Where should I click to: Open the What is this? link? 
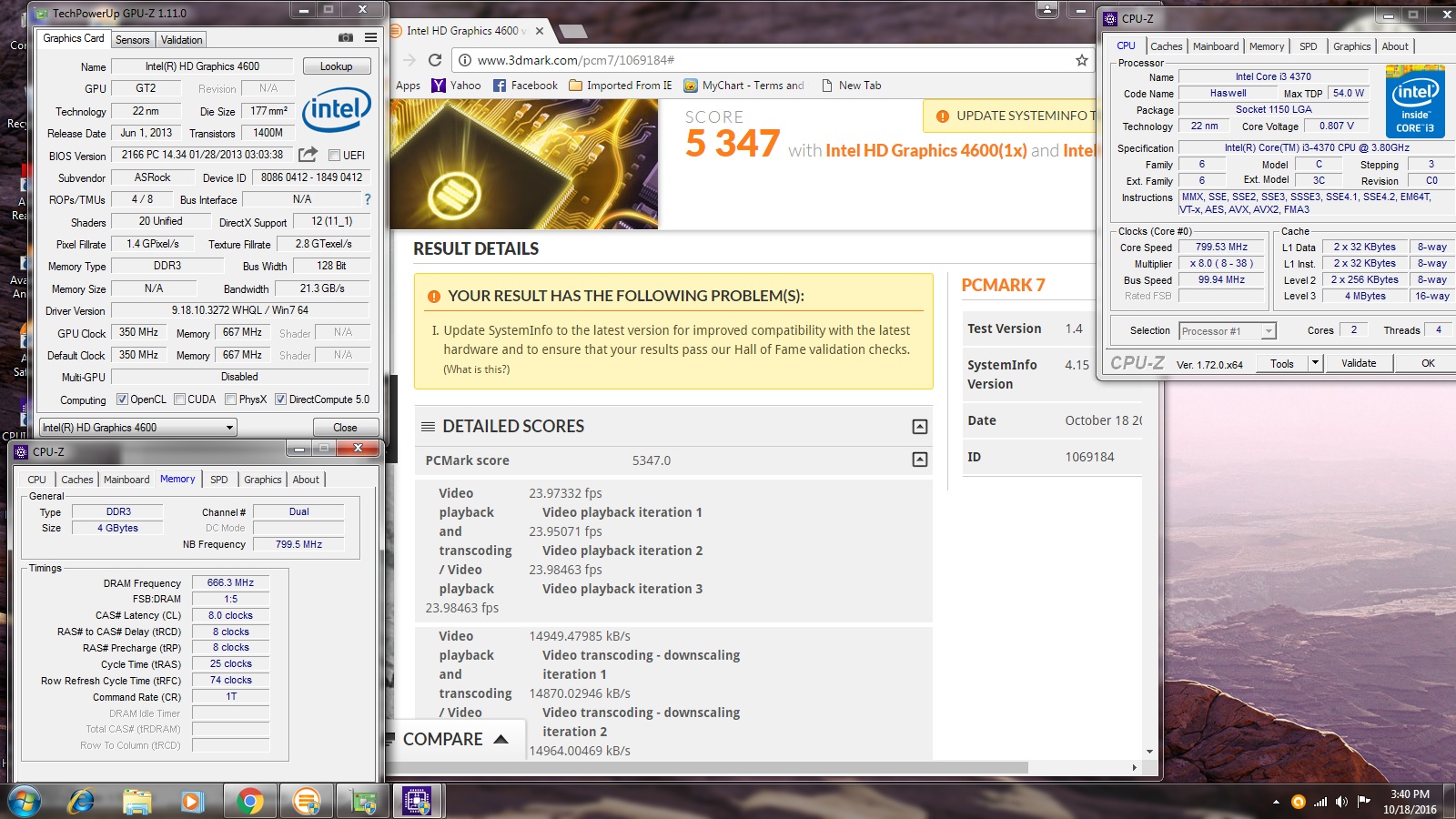pos(477,369)
